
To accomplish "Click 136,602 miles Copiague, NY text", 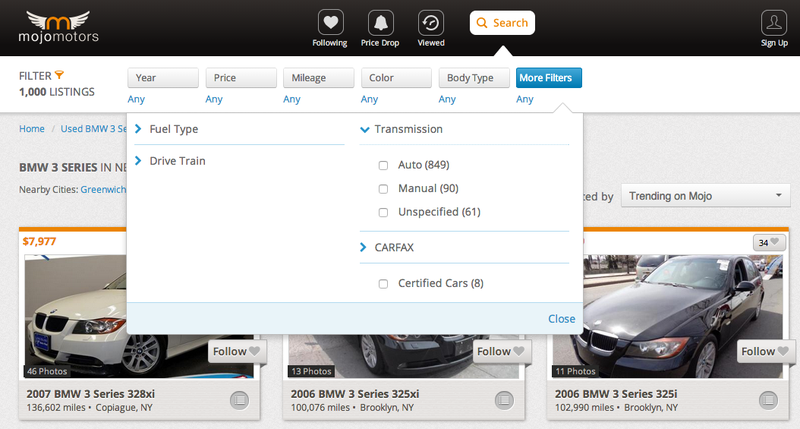I will [x=89, y=408].
